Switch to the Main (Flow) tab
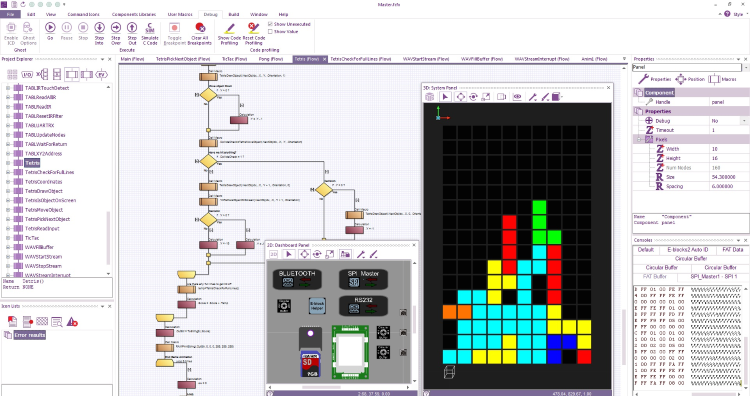Viewport: 750px width, 396px height. coord(132,59)
